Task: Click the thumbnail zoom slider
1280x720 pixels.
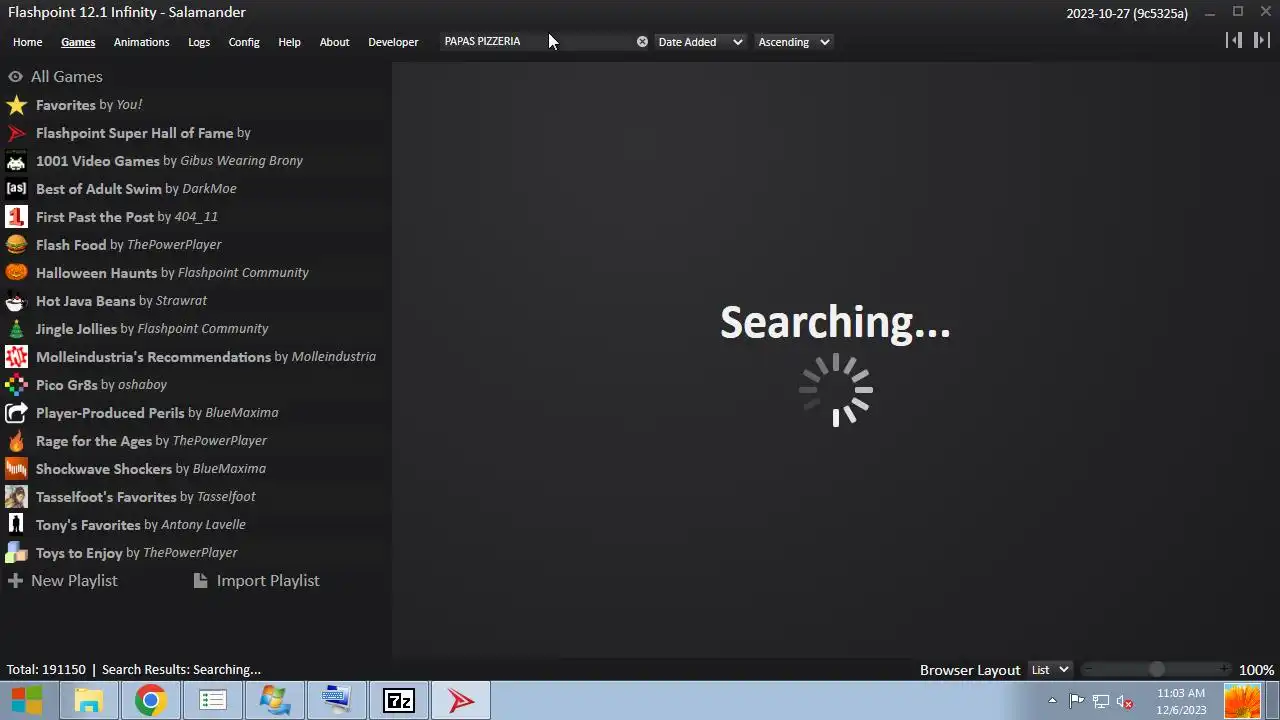Action: [1156, 670]
